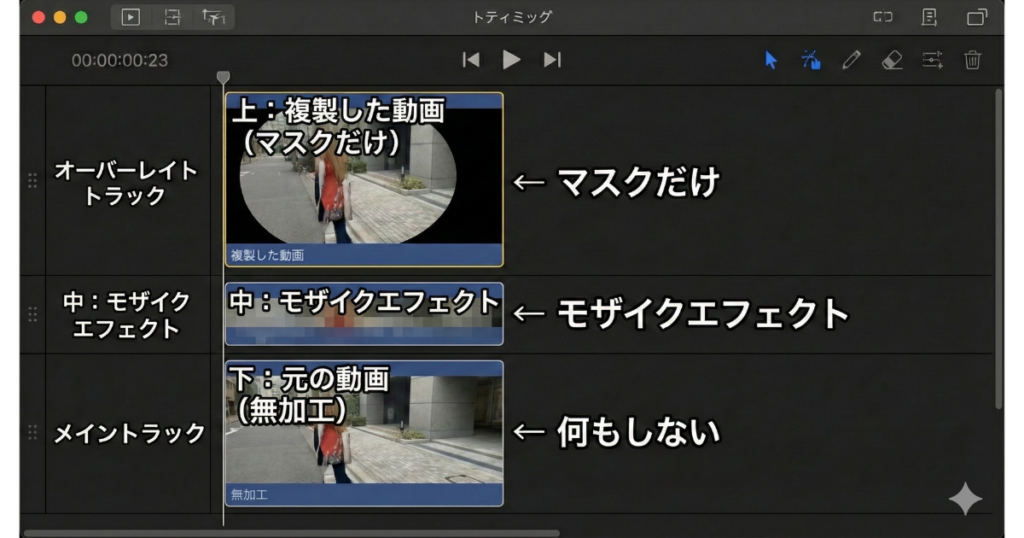Select the 複製した動画 overlay clip
The height and width of the screenshot is (538, 1024).
click(364, 180)
